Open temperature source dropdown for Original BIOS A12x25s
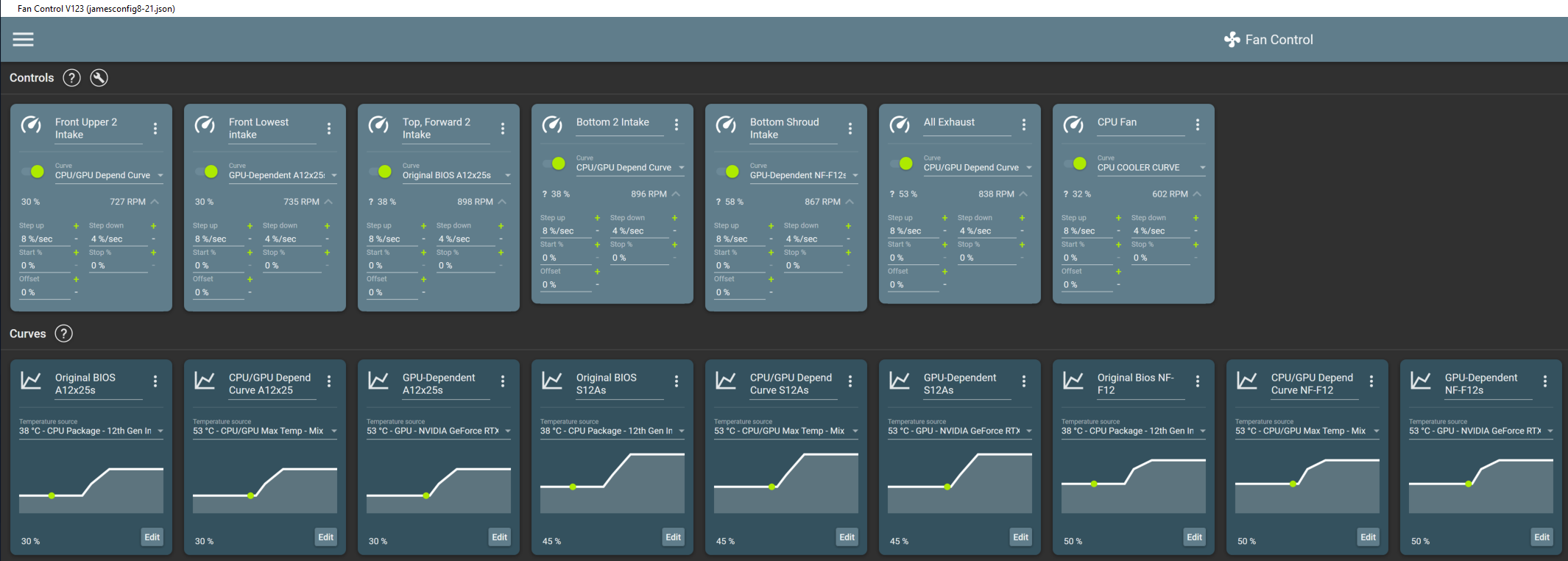1568x561 pixels. (x=91, y=431)
